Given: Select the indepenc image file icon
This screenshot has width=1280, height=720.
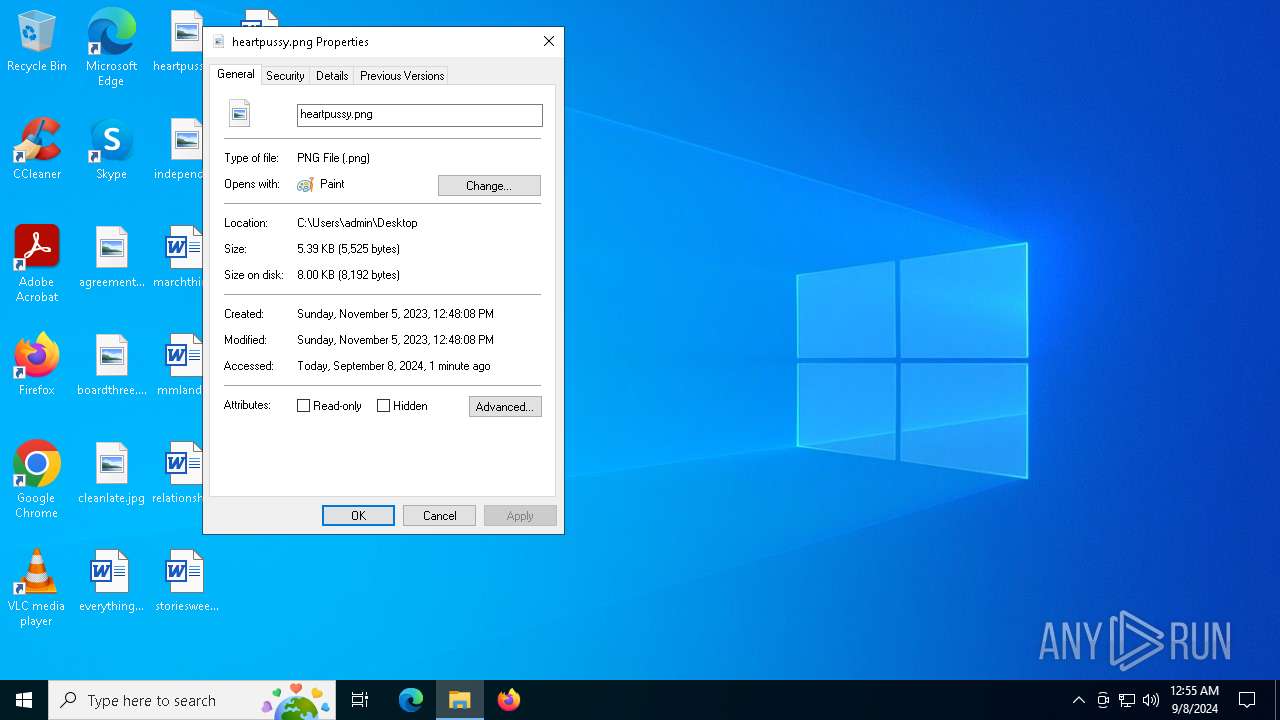Looking at the screenshot, I should [x=181, y=148].
